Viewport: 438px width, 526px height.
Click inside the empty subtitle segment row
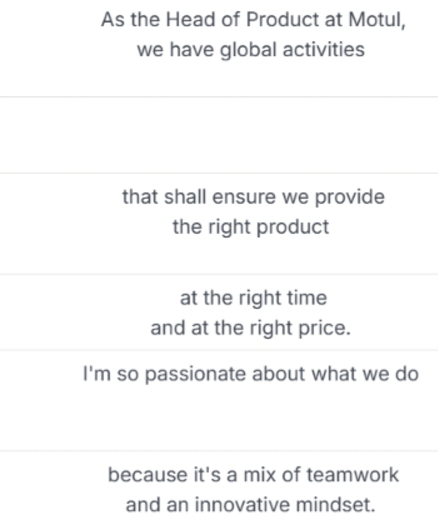[x=219, y=135]
